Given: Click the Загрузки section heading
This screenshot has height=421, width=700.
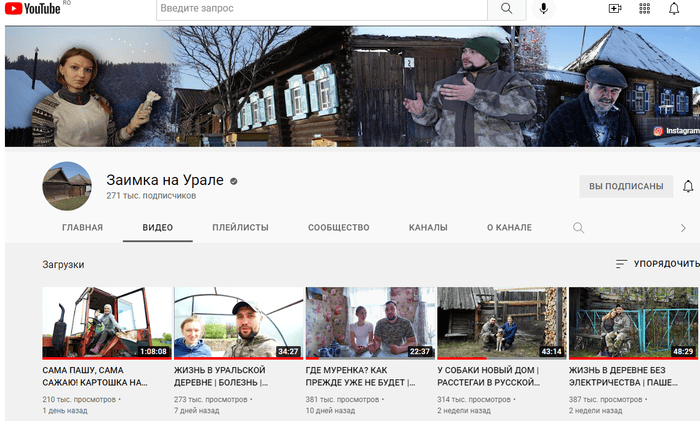Looking at the screenshot, I should click(x=63, y=264).
